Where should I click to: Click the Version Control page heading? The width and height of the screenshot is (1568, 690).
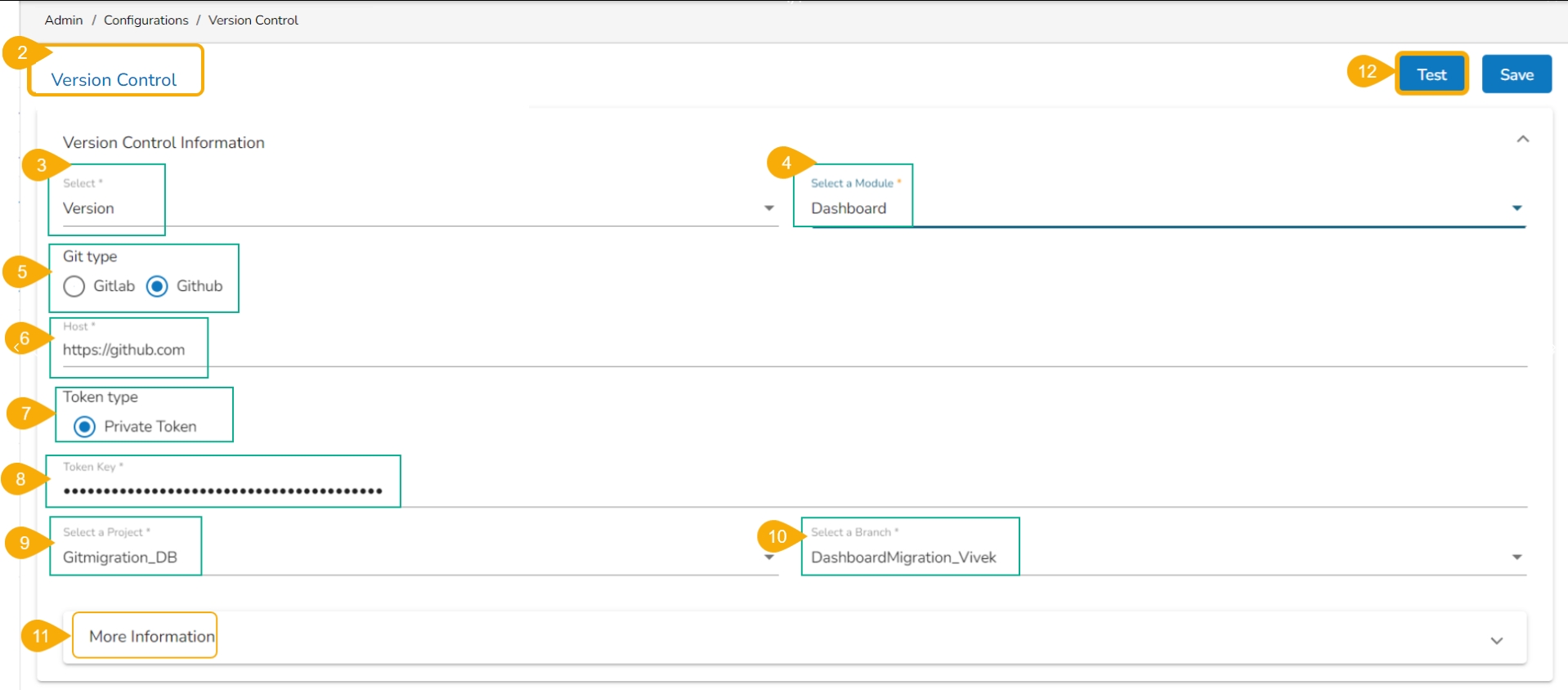coord(114,80)
